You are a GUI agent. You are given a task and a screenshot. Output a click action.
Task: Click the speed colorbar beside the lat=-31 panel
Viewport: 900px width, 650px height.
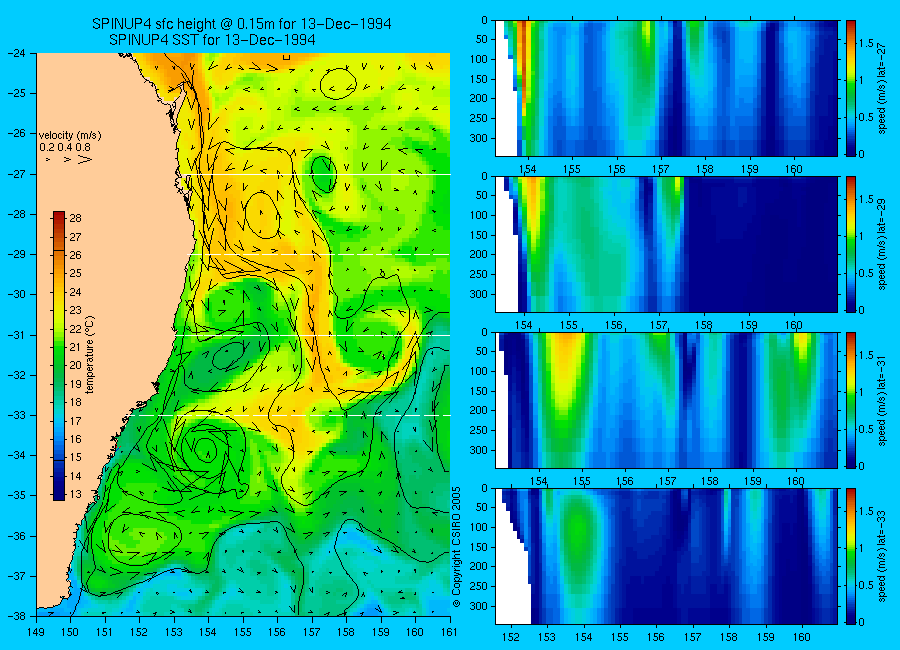851,400
